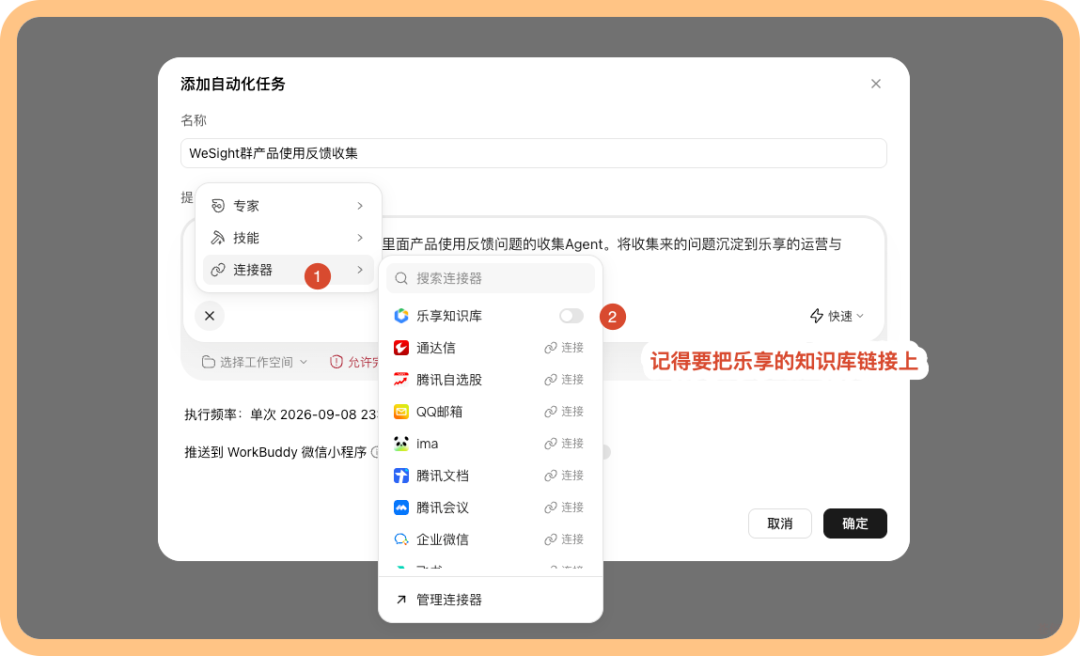
Task: Click the 腾讯文档 icon
Action: coord(401,475)
